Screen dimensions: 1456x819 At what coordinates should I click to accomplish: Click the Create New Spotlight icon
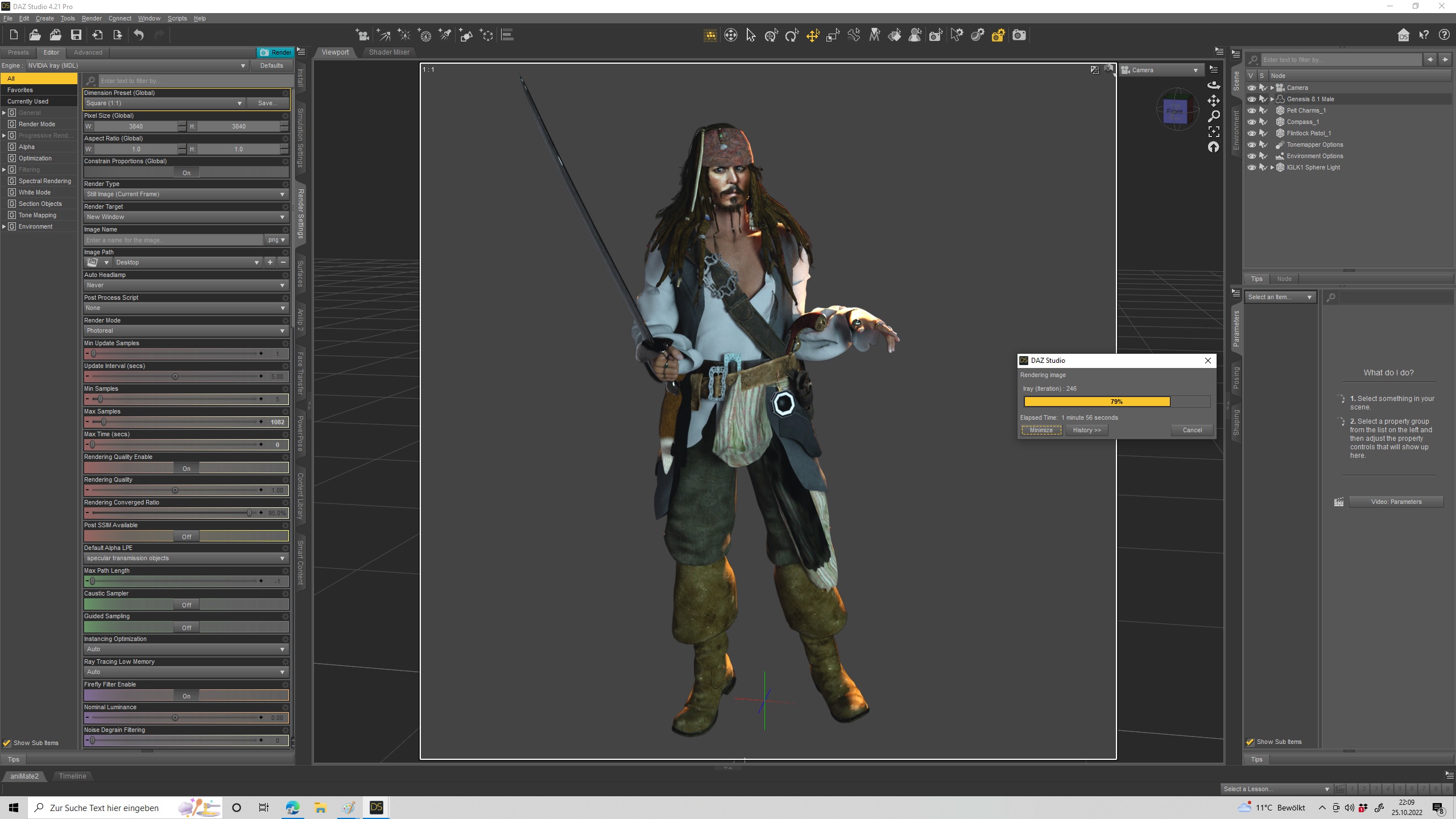point(445,35)
